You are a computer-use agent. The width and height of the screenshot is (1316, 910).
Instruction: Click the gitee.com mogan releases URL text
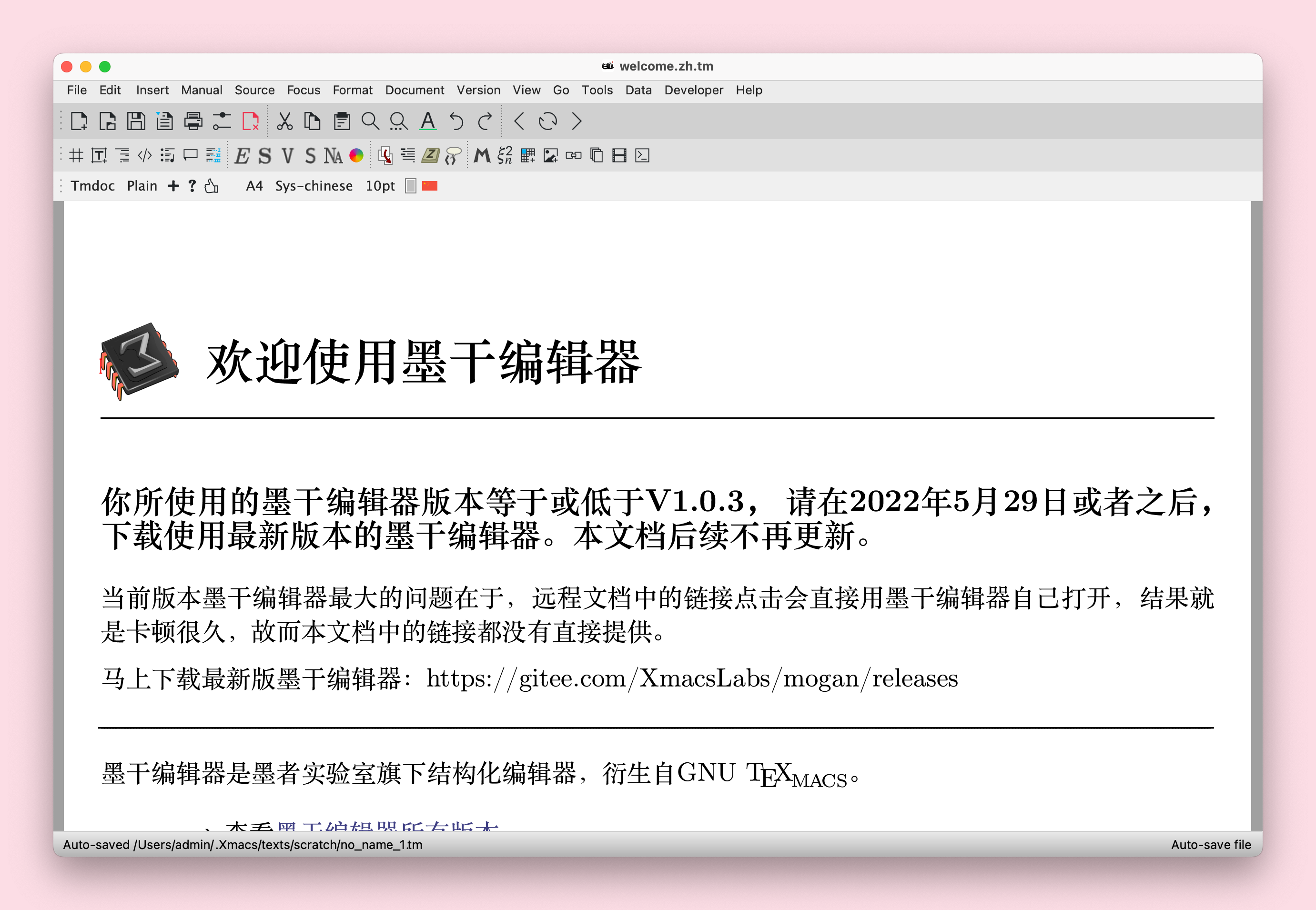(692, 678)
